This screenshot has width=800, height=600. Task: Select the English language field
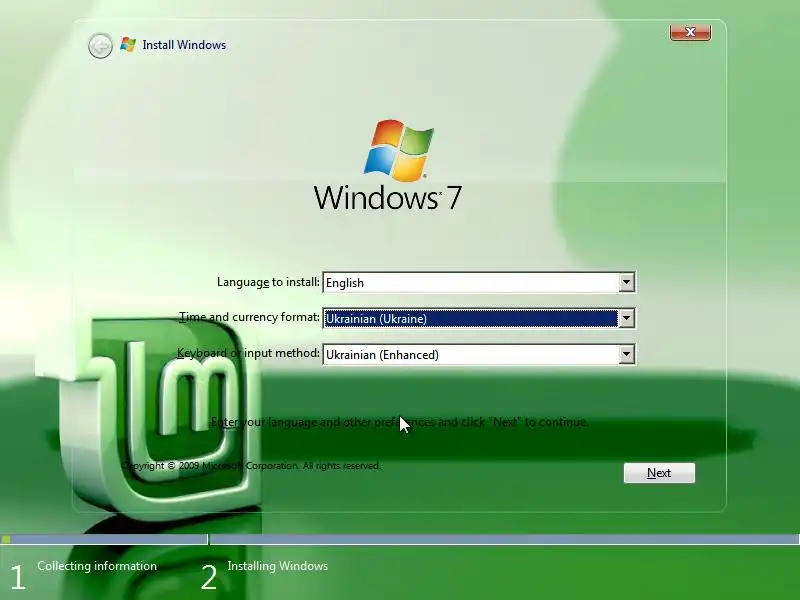point(479,282)
